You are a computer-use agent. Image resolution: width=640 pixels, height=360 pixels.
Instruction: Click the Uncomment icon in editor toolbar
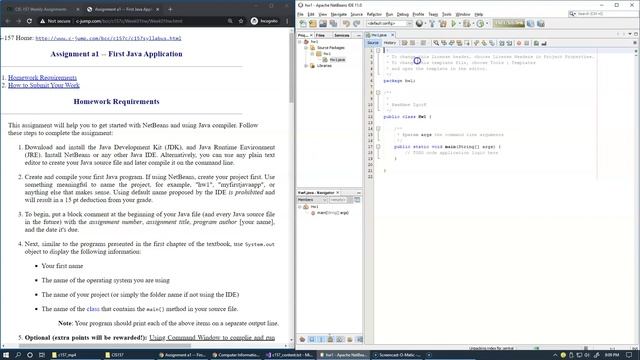(x=544, y=43)
